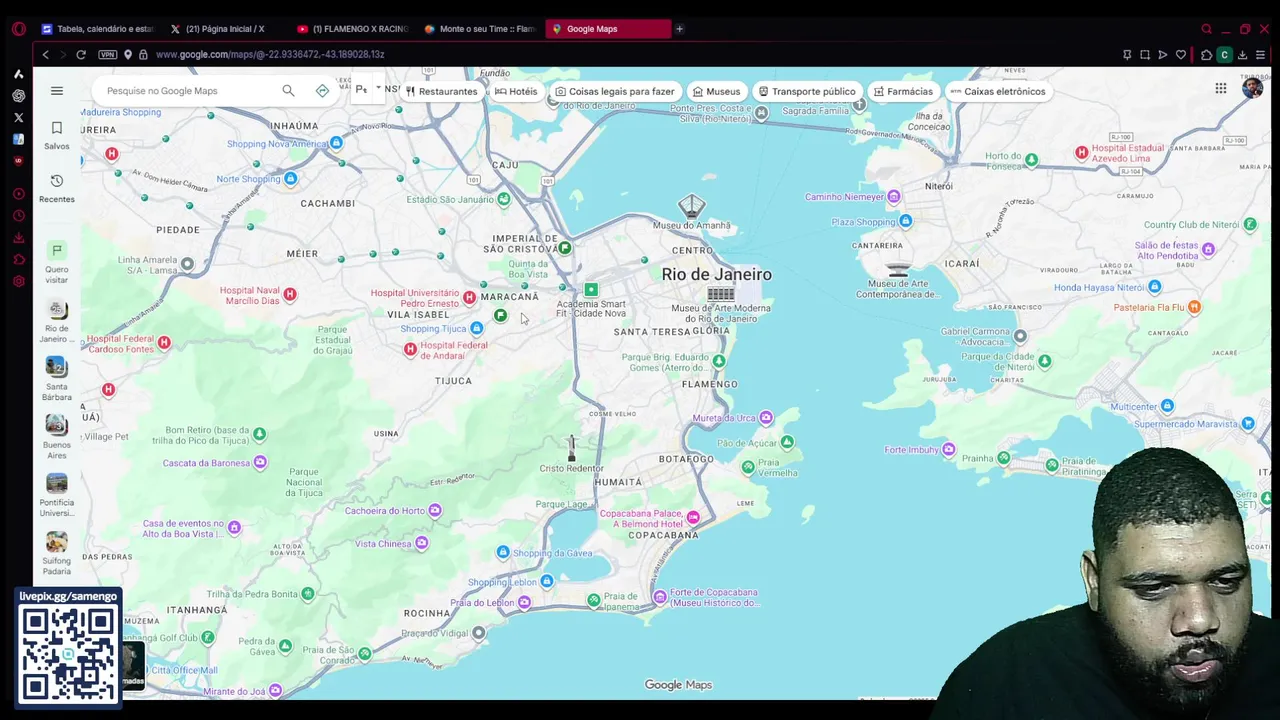
Task: Click Rio de Janeiro city label
Action: [x=716, y=274]
